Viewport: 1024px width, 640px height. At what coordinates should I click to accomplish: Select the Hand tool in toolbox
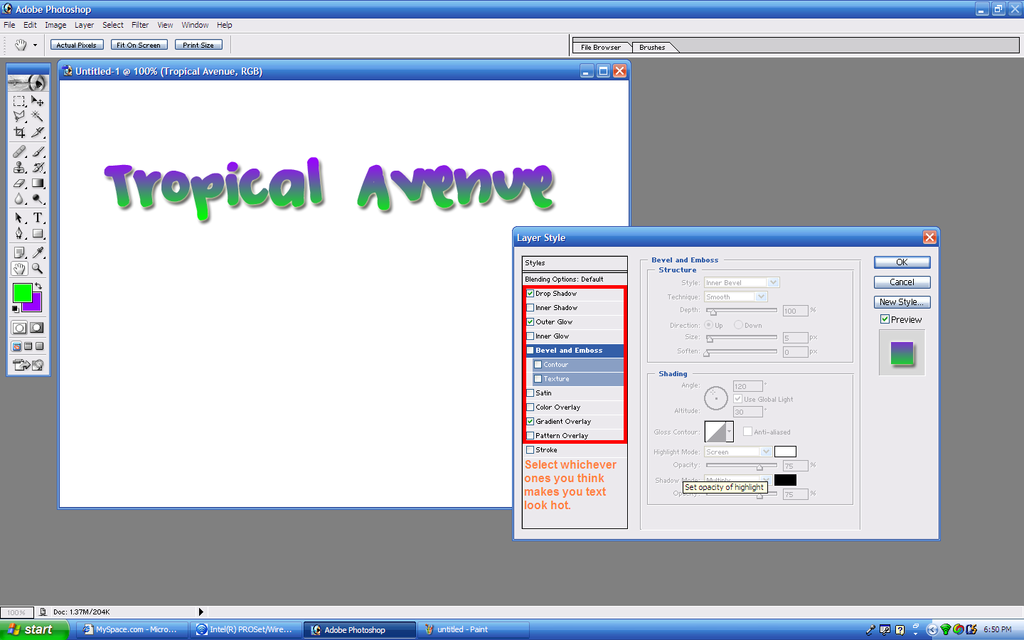point(20,268)
